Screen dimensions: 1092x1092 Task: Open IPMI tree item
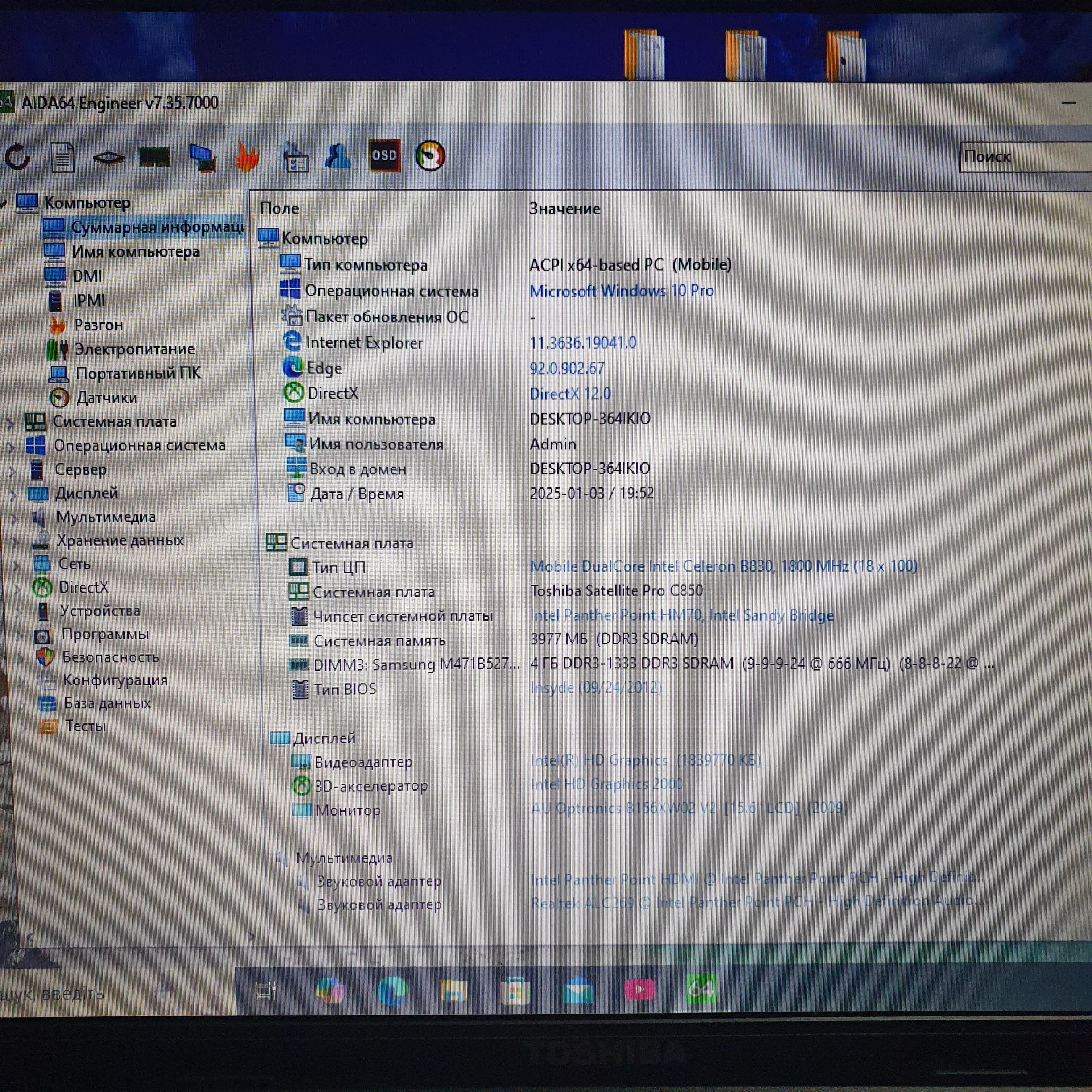point(76,300)
